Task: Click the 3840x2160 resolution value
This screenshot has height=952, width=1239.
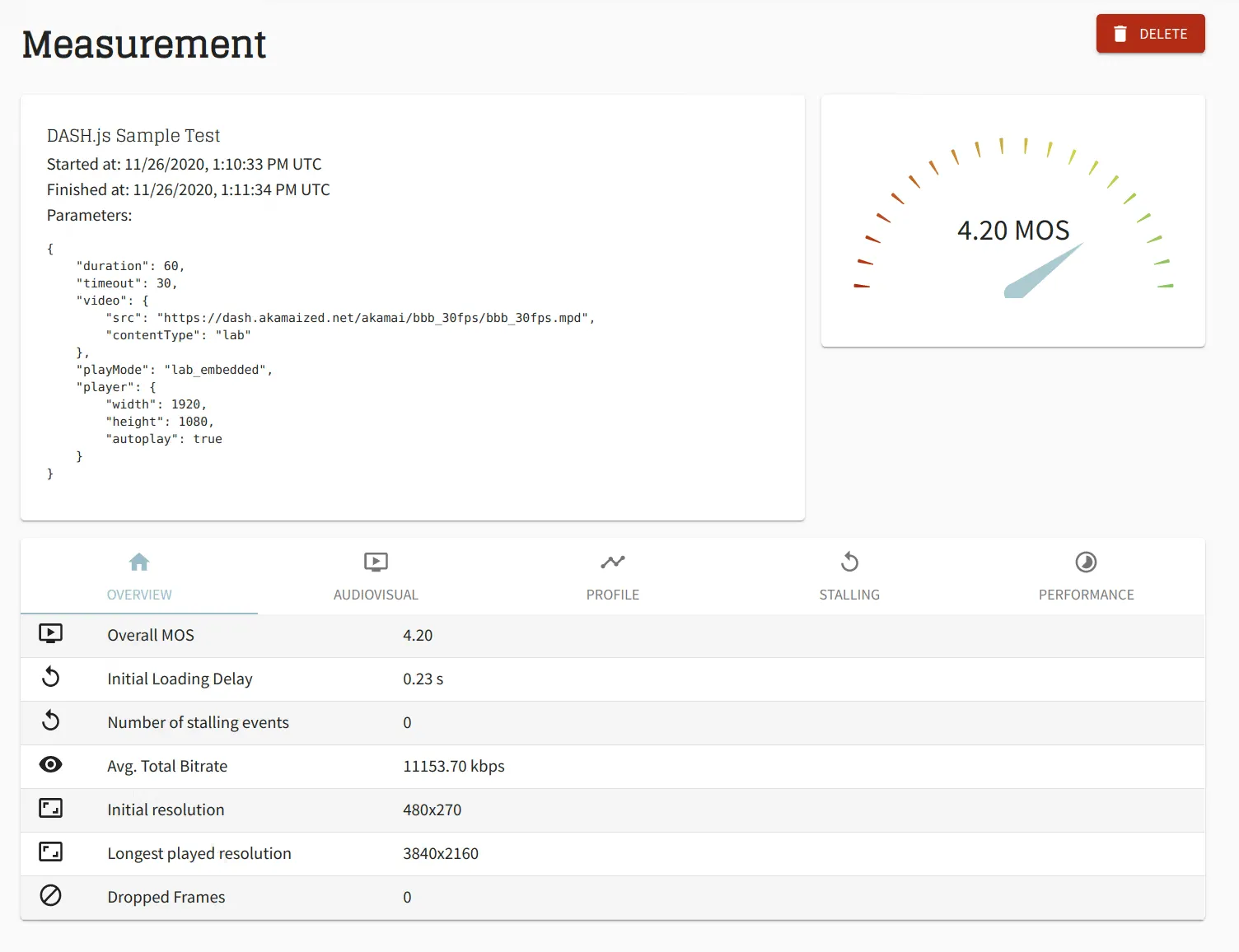Action: pos(441,853)
